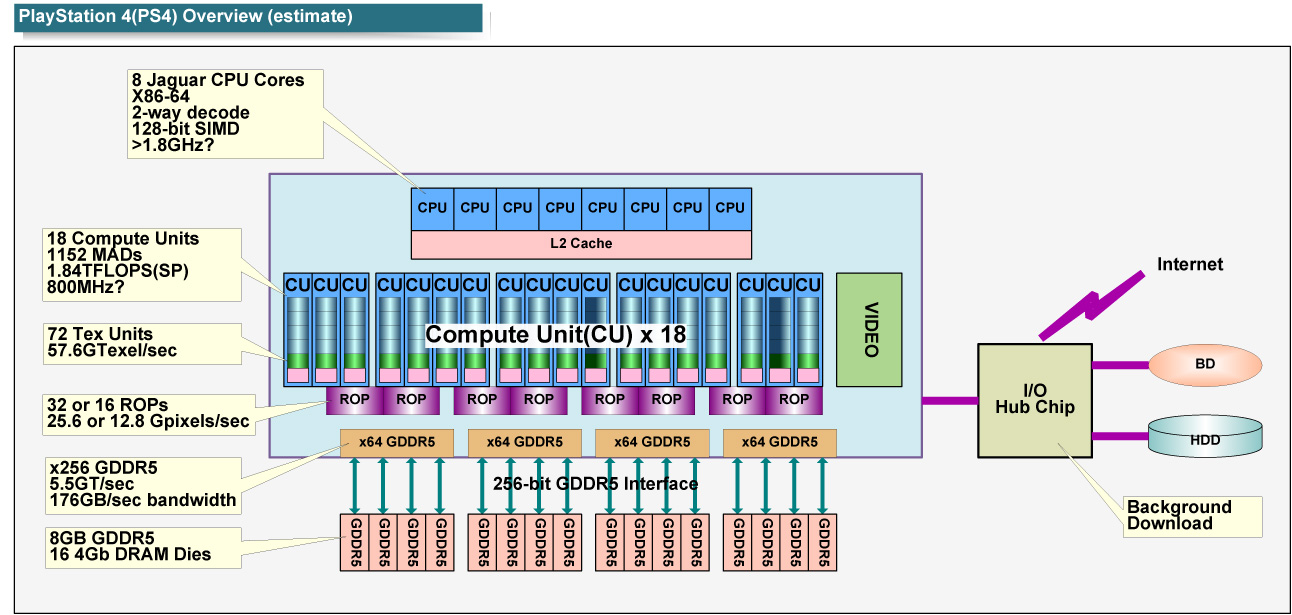Click the 18 Compute Units callout
Screen dimensions: 1292x615
143,265
